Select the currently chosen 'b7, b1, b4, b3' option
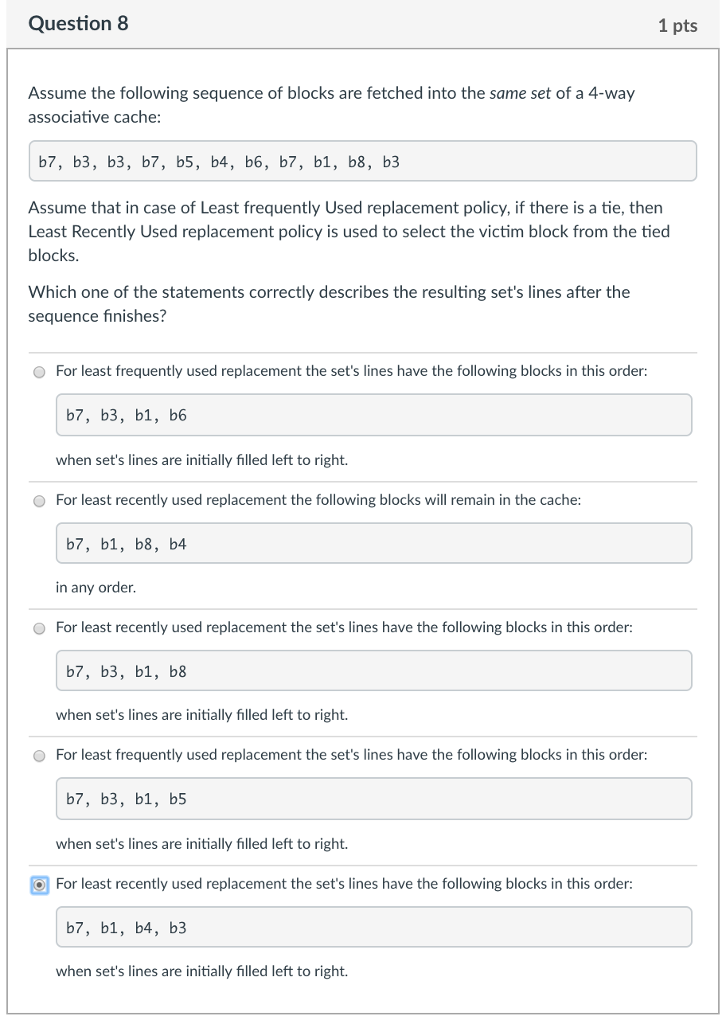The width and height of the screenshot is (726, 1024). pos(39,883)
